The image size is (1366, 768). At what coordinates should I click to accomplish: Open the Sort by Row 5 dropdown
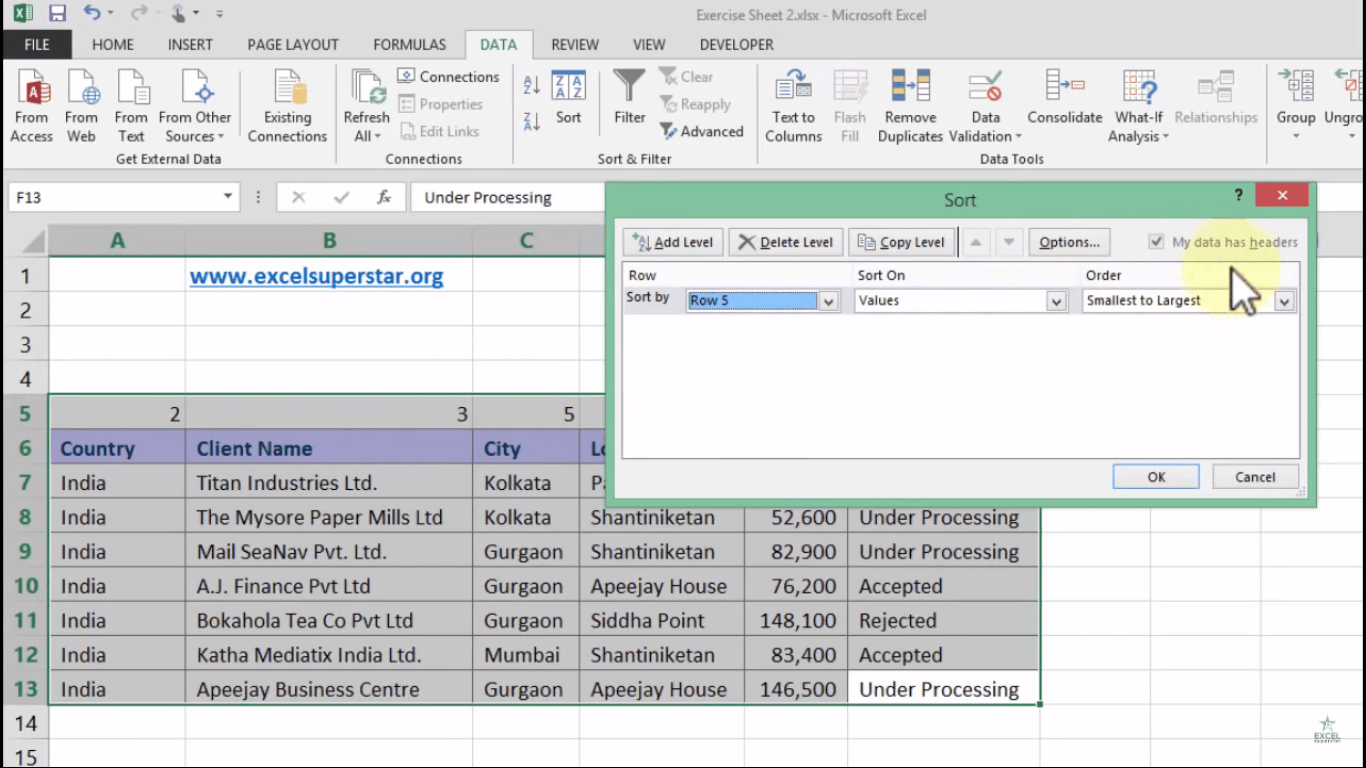pyautogui.click(x=829, y=300)
